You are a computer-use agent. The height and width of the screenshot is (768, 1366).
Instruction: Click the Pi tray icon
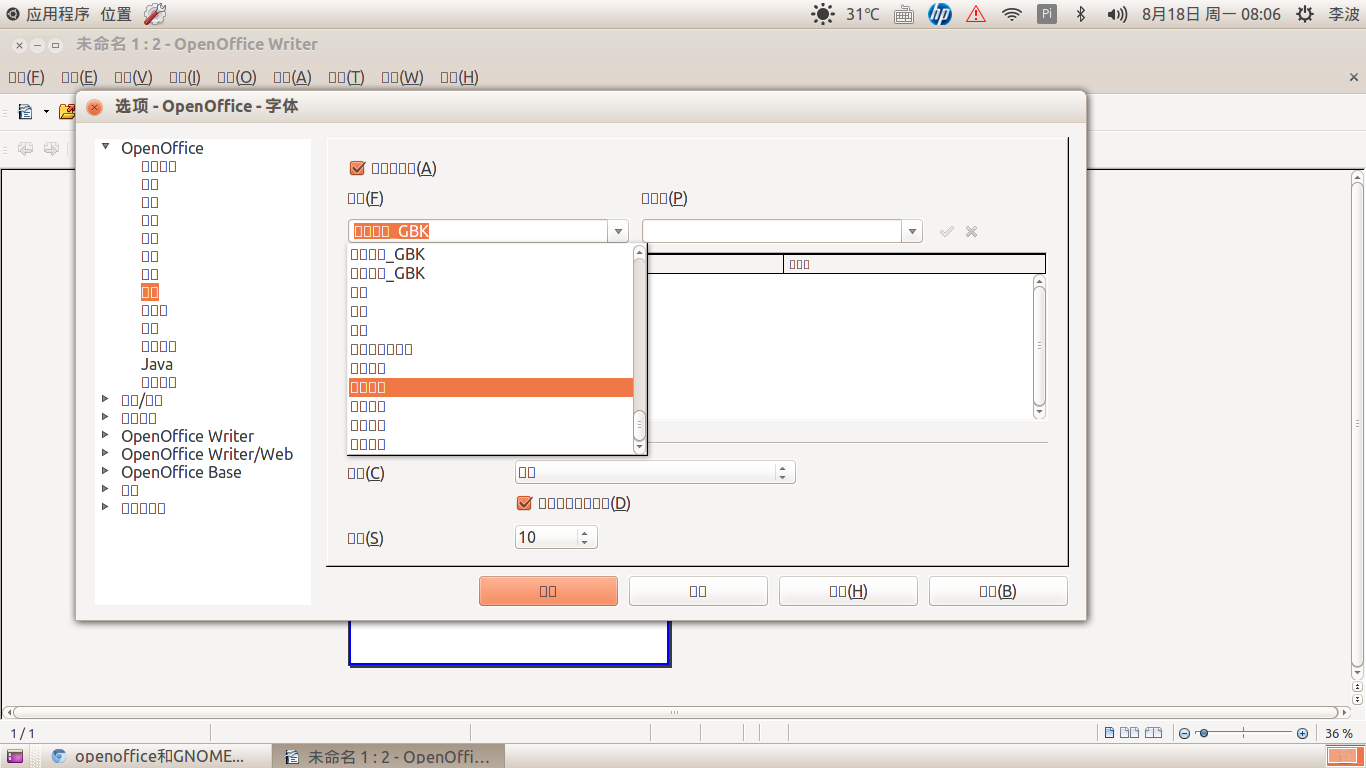tap(1046, 14)
